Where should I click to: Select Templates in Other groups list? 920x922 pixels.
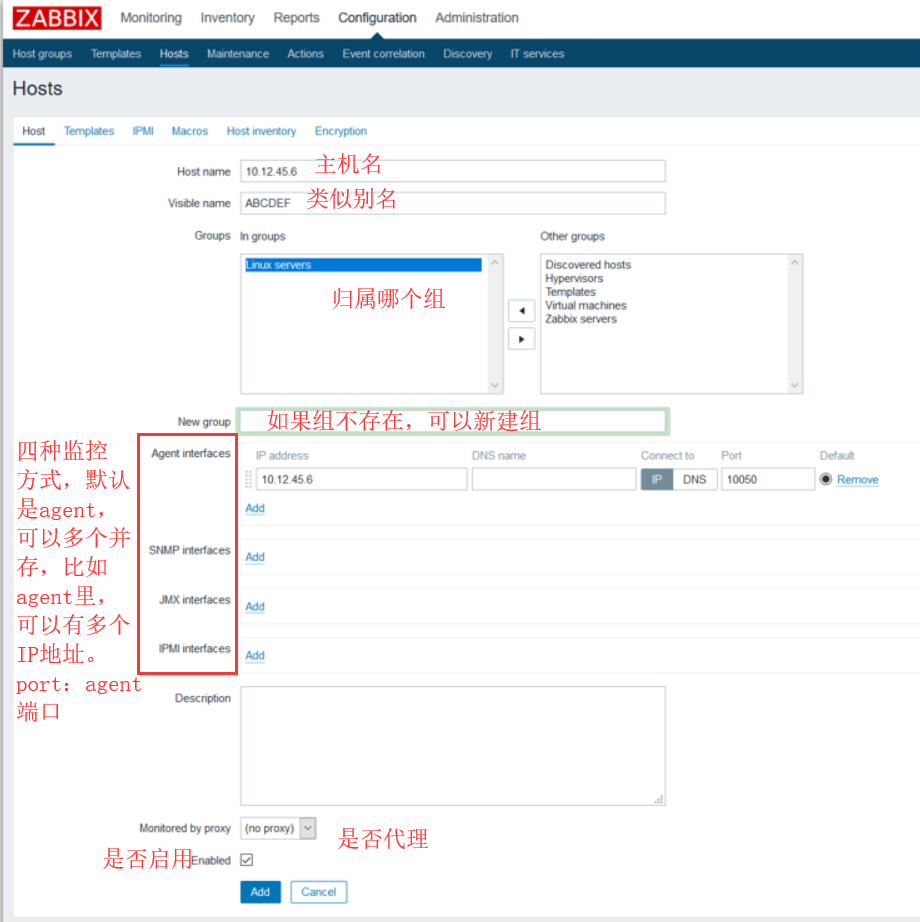570,292
